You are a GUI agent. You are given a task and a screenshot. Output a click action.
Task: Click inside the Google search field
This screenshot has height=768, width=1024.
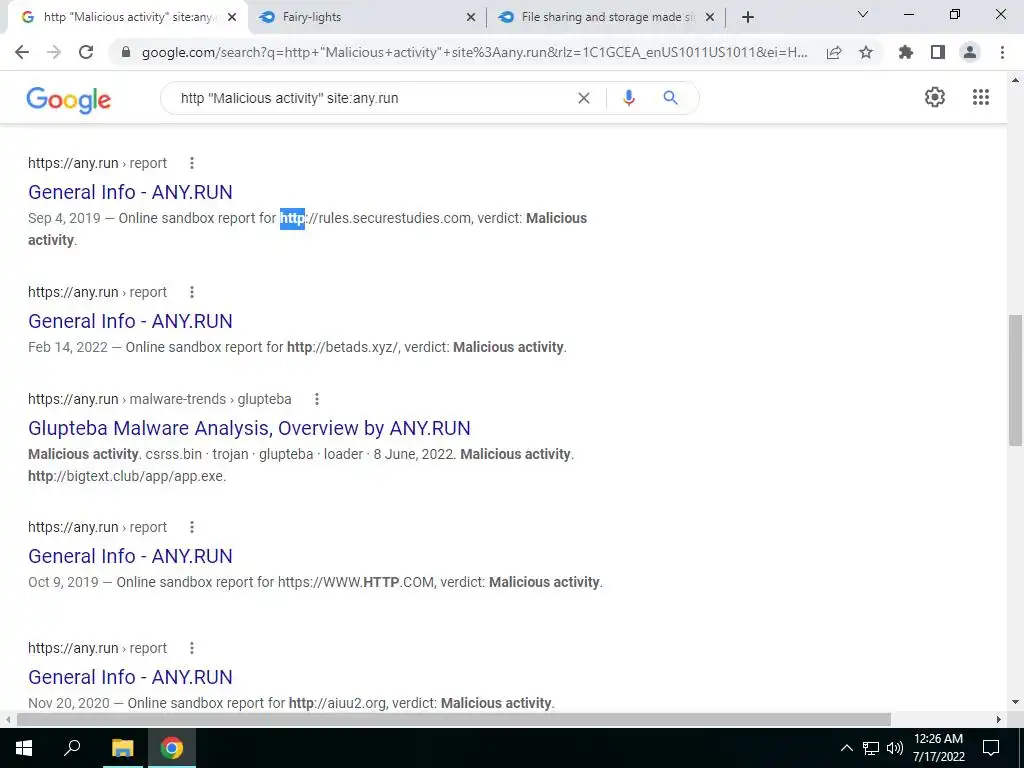(372, 98)
